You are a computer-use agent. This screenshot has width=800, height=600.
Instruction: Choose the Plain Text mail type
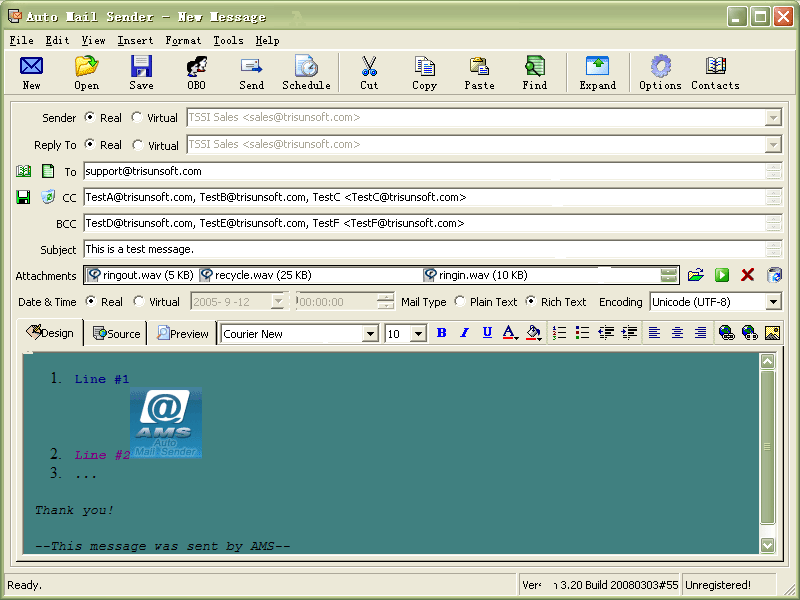click(460, 301)
